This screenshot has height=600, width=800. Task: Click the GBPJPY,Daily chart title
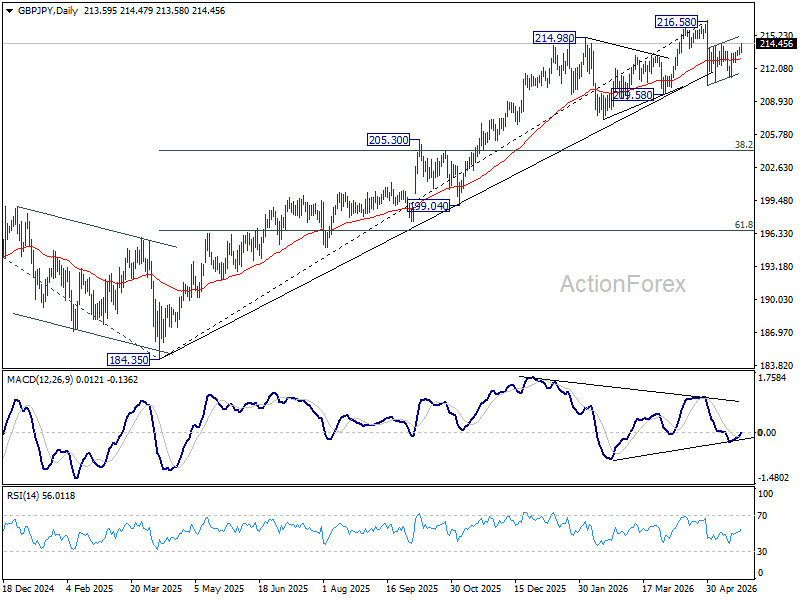[x=48, y=11]
